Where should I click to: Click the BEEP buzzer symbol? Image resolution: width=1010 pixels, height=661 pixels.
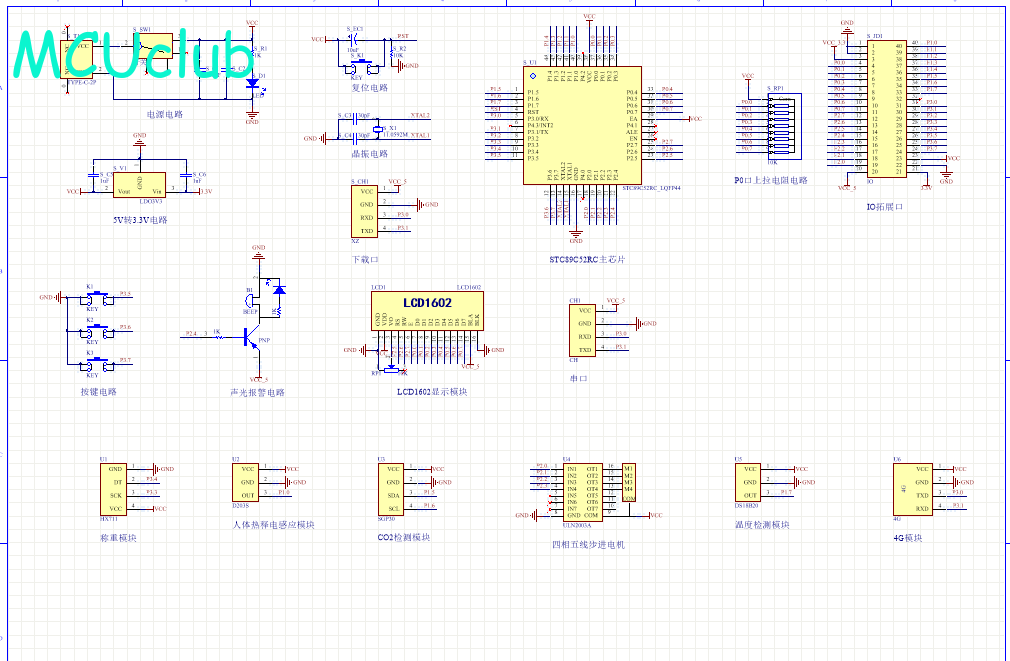251,299
